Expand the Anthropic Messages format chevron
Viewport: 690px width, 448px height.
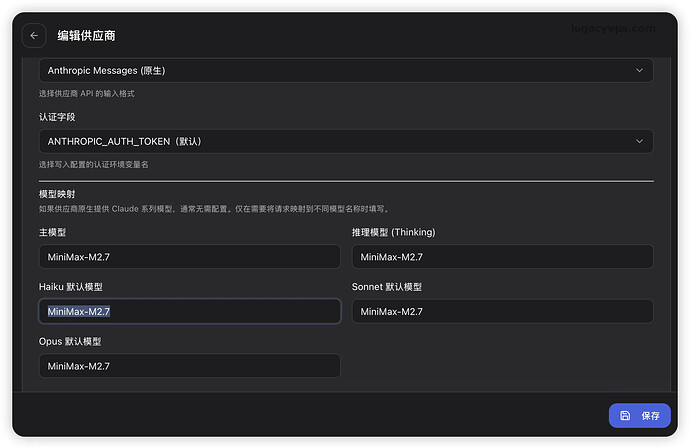[639, 70]
